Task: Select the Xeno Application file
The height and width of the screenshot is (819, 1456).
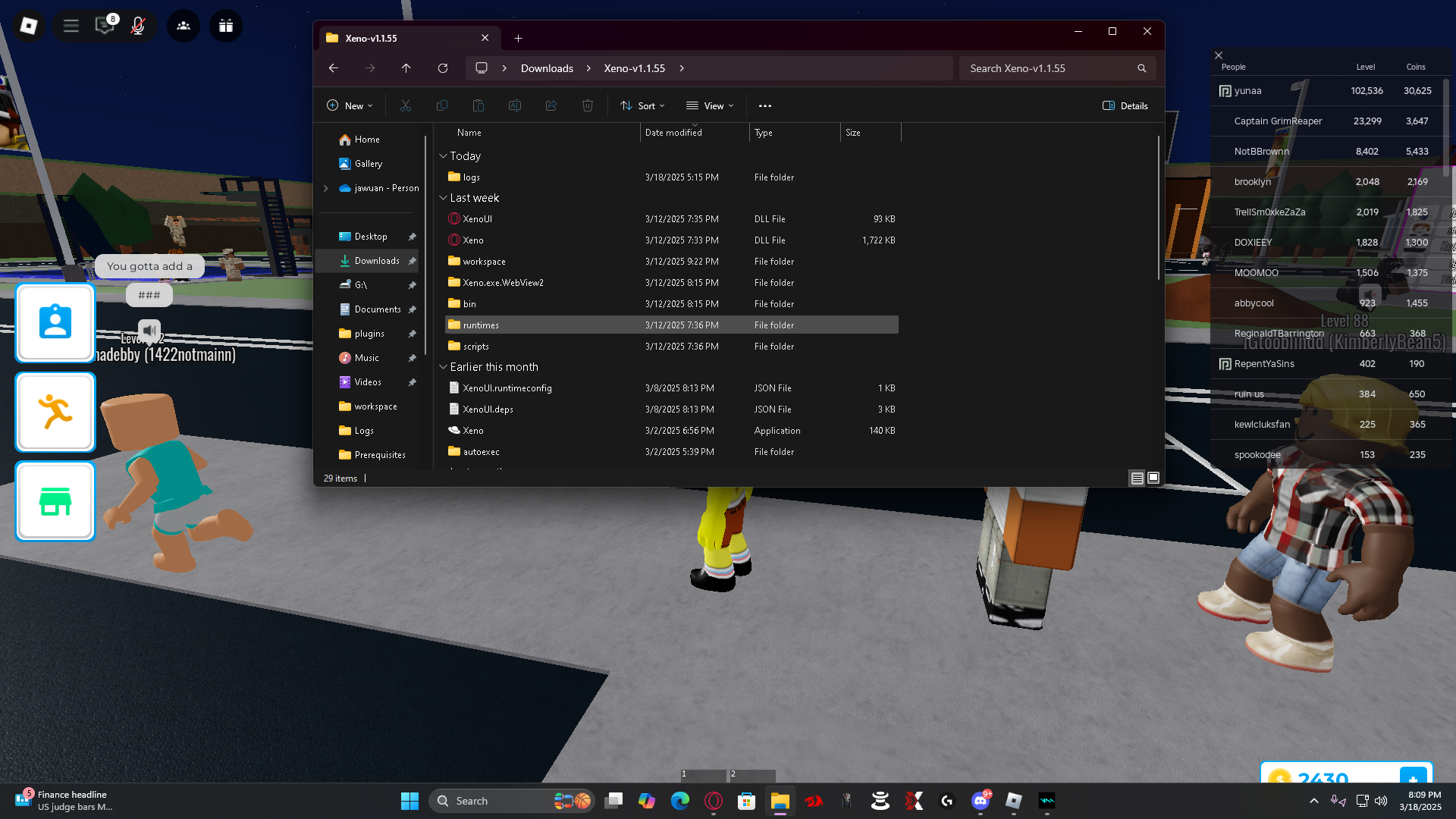Action: point(672,431)
